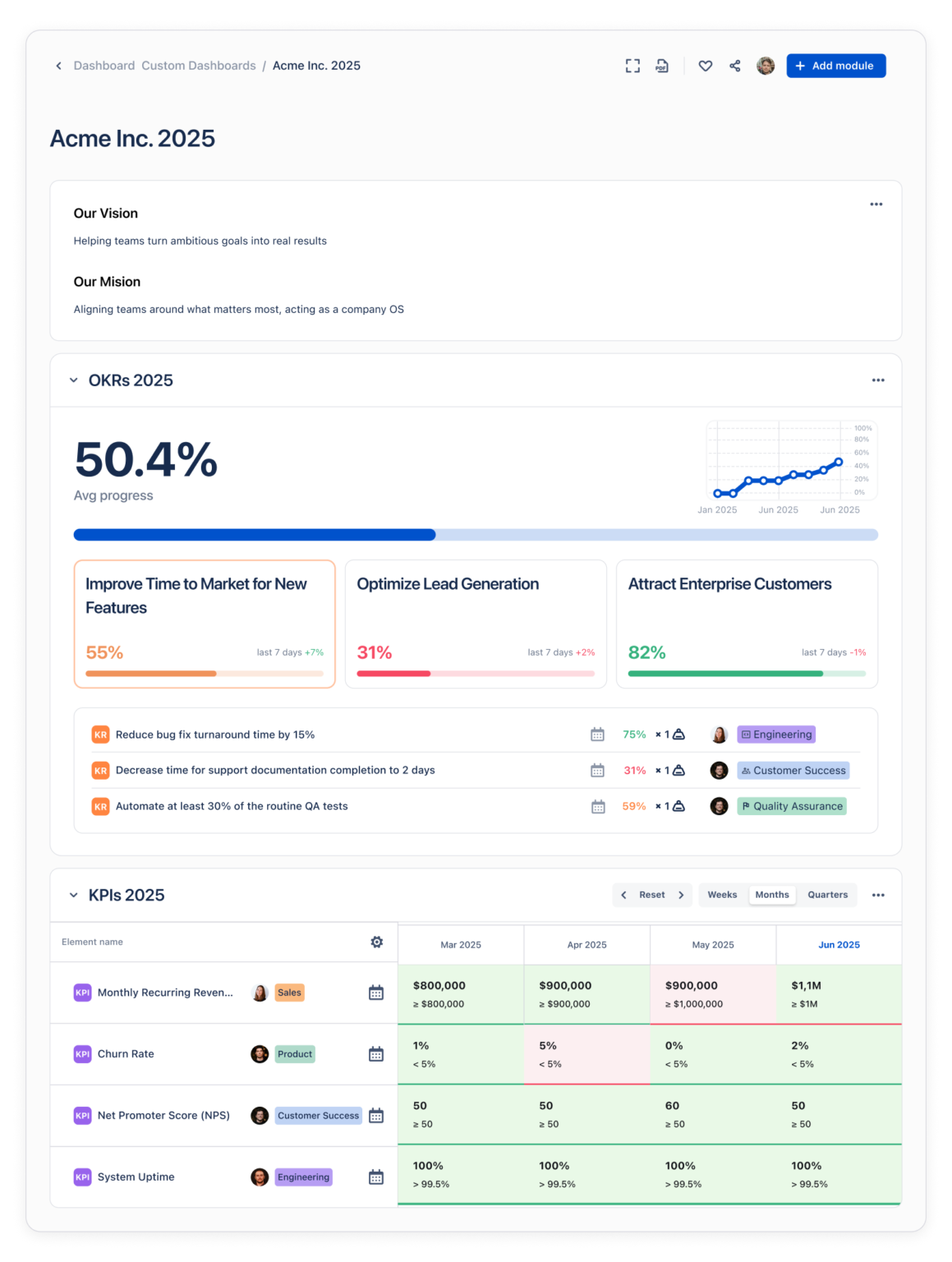Open Churn Rate KPI
The image size is (952, 1262).
coord(126,1054)
